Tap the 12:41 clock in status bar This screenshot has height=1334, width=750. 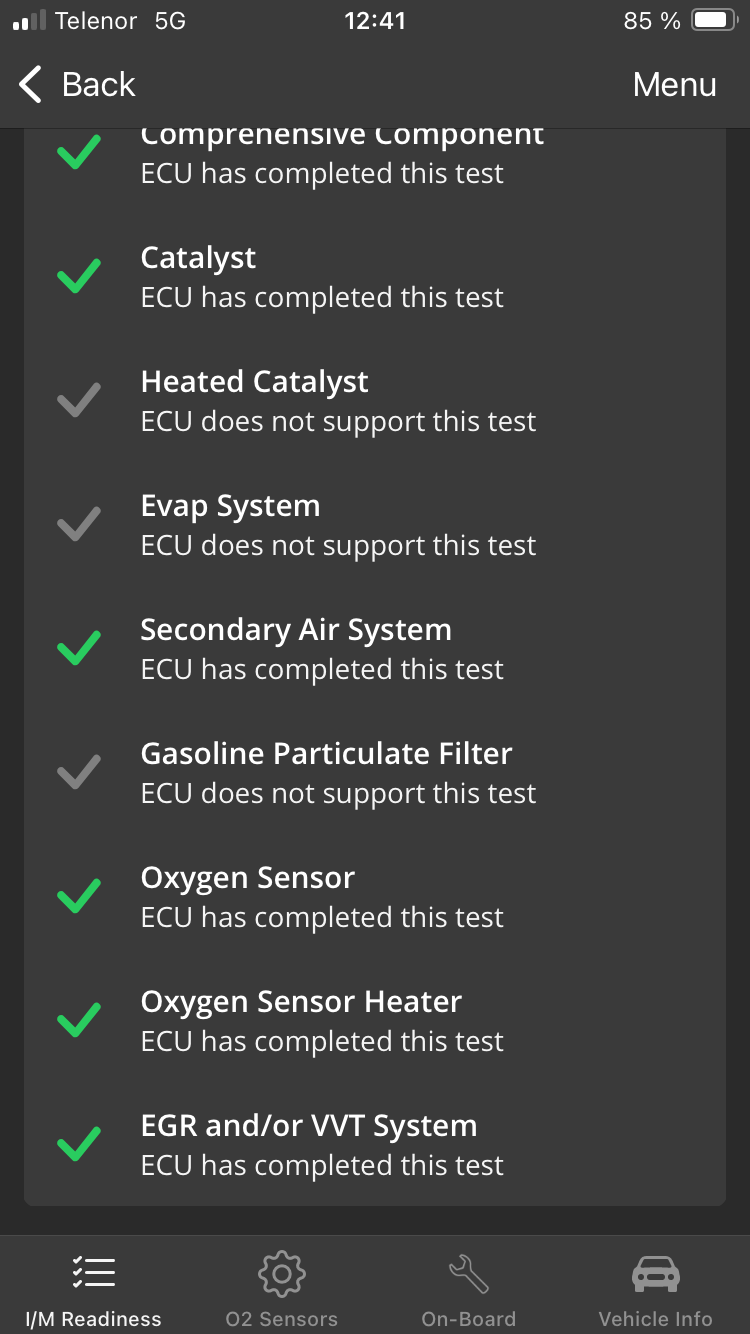[x=375, y=21]
